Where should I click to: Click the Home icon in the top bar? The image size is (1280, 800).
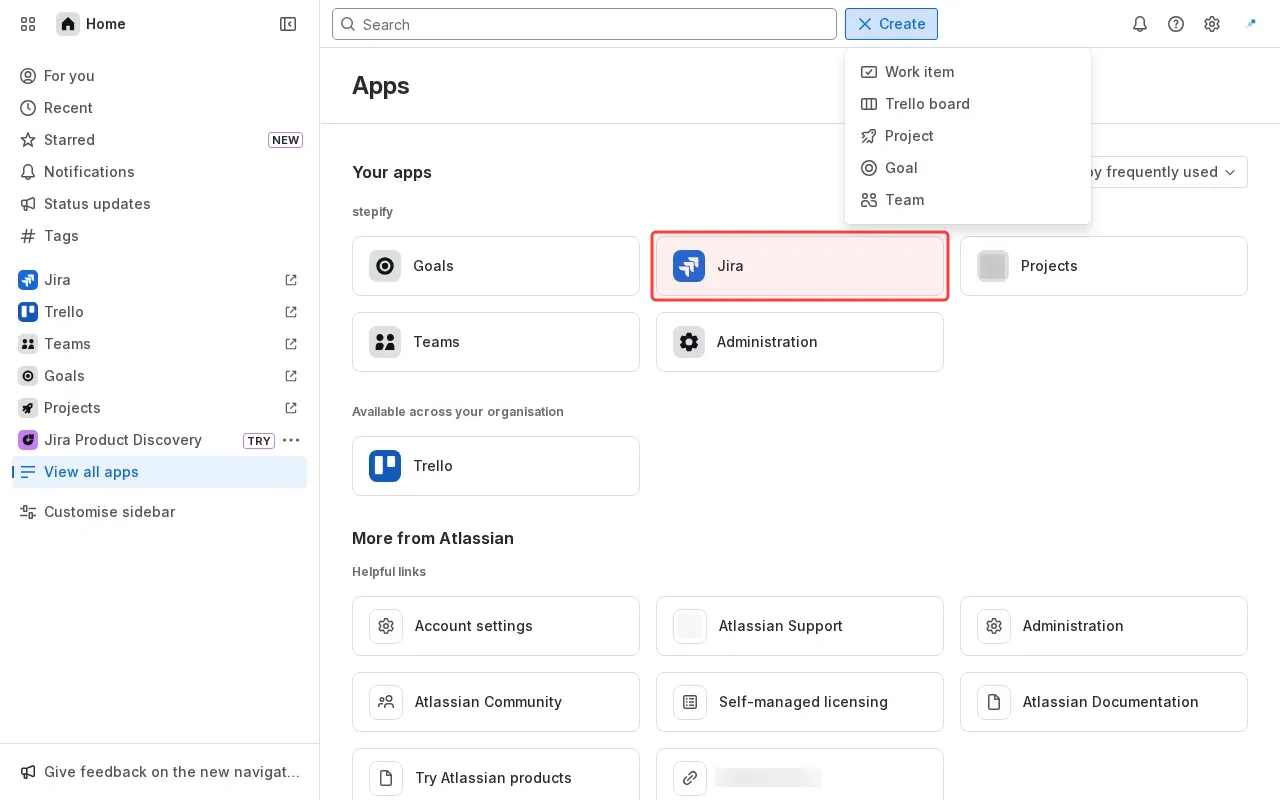(68, 24)
